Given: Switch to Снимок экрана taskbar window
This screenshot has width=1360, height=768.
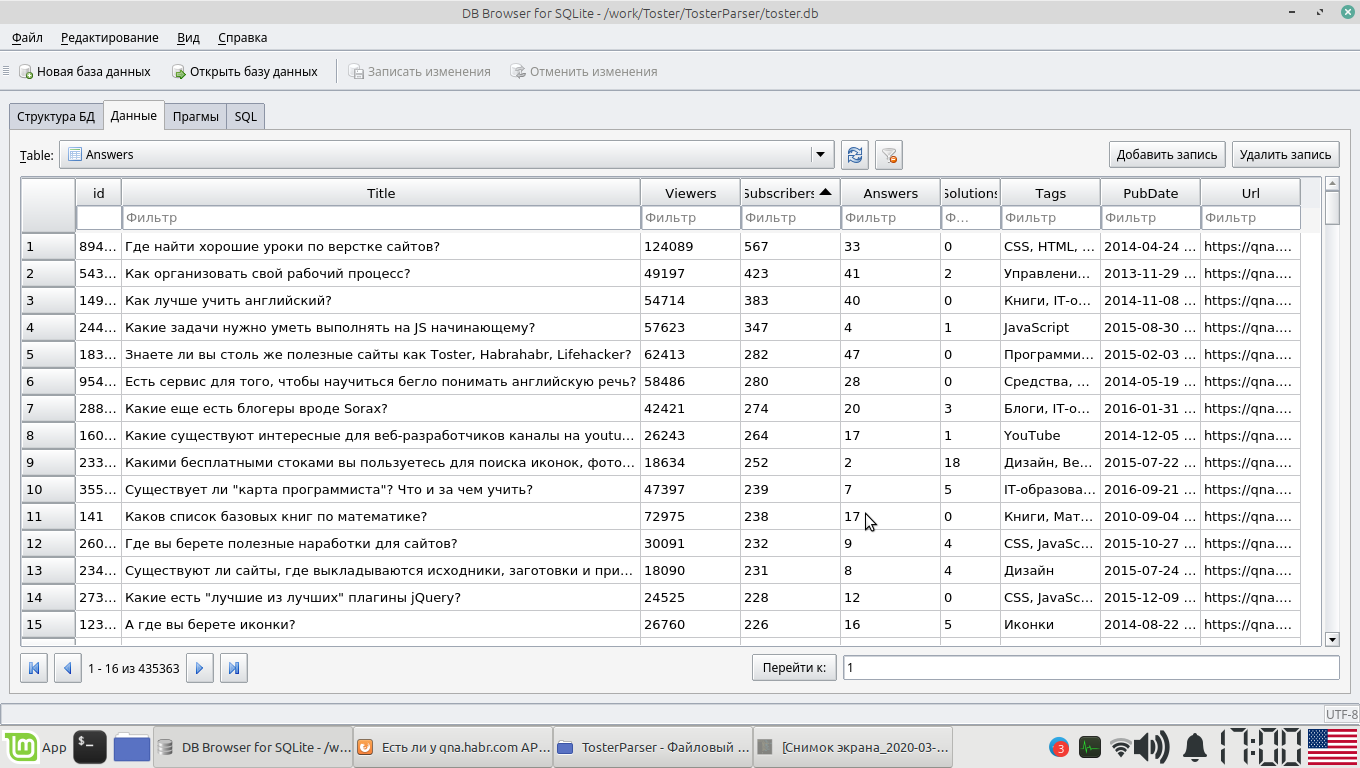Looking at the screenshot, I should click(x=853, y=747).
